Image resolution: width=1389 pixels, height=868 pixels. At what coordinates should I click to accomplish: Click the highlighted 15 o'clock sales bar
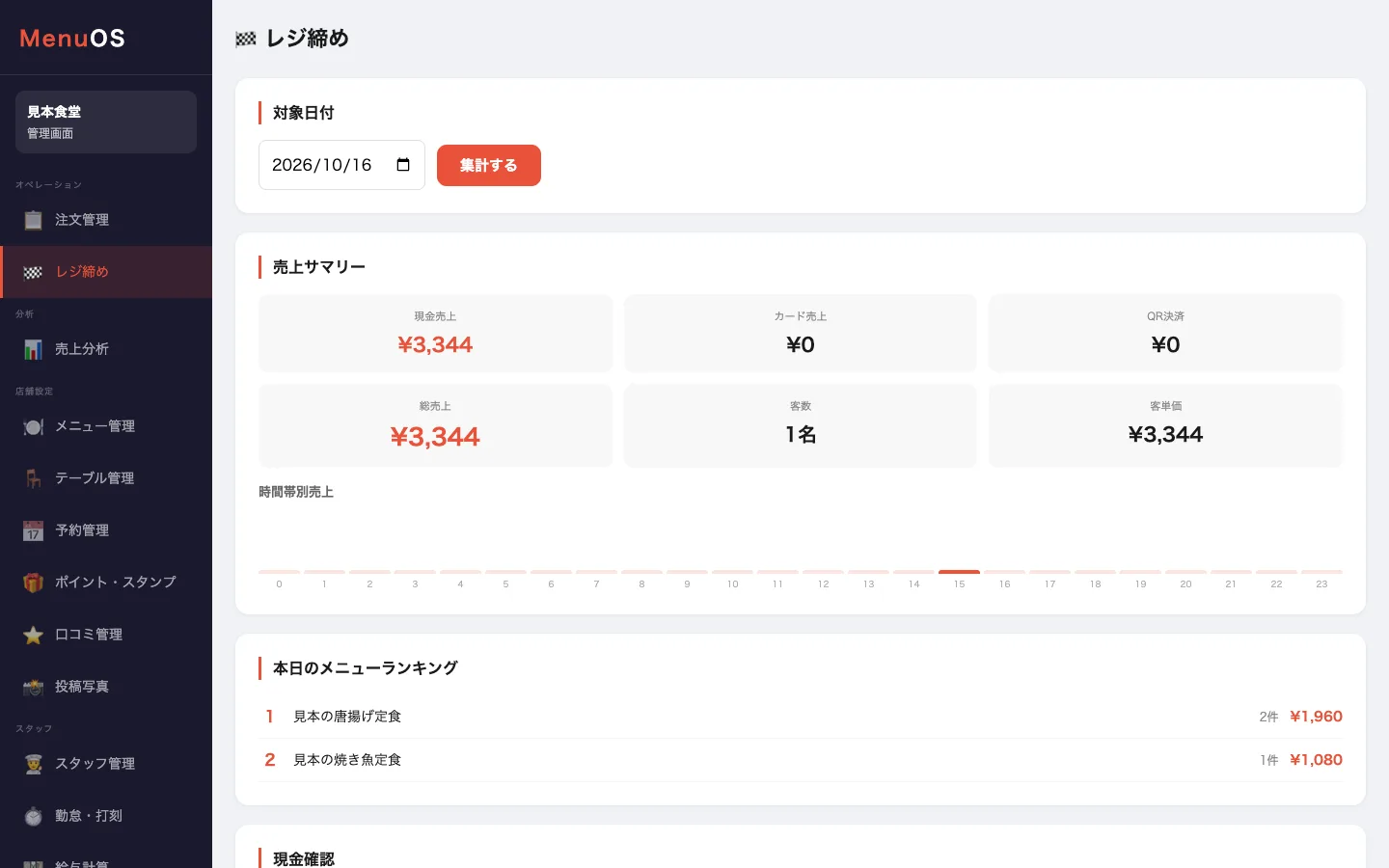click(959, 572)
